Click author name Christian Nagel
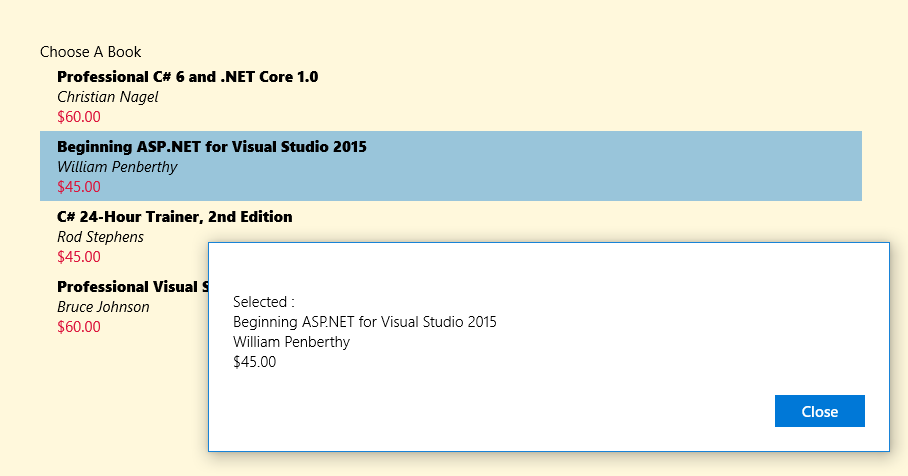 click(107, 97)
